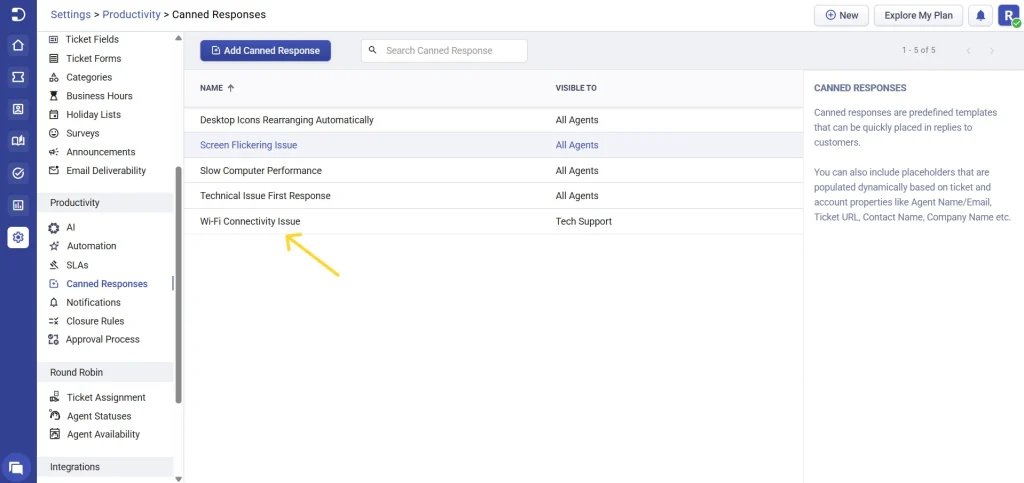Click the AI icon under Productivity
1024x483 pixels.
[x=54, y=228]
